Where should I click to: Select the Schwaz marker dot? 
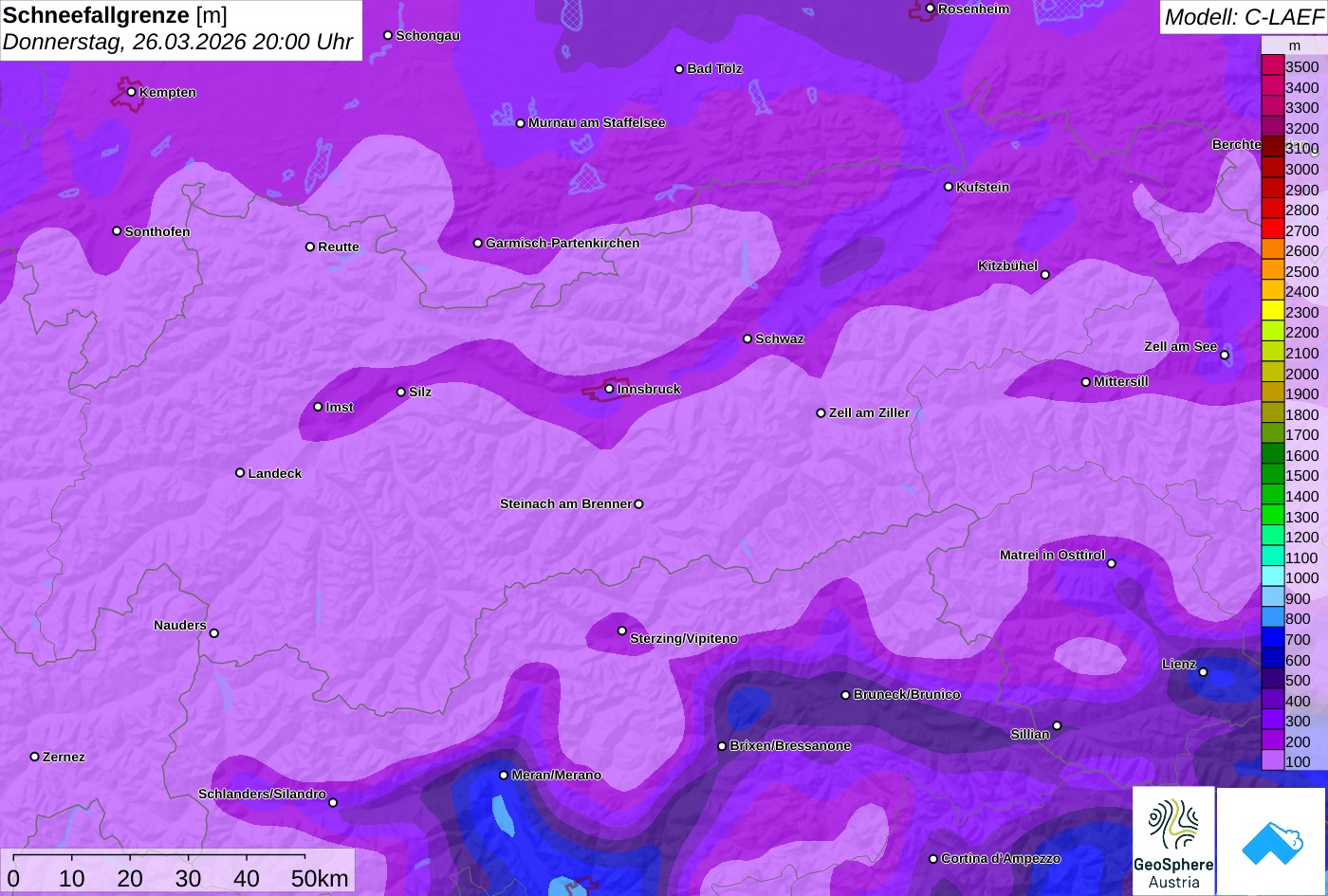tap(747, 338)
